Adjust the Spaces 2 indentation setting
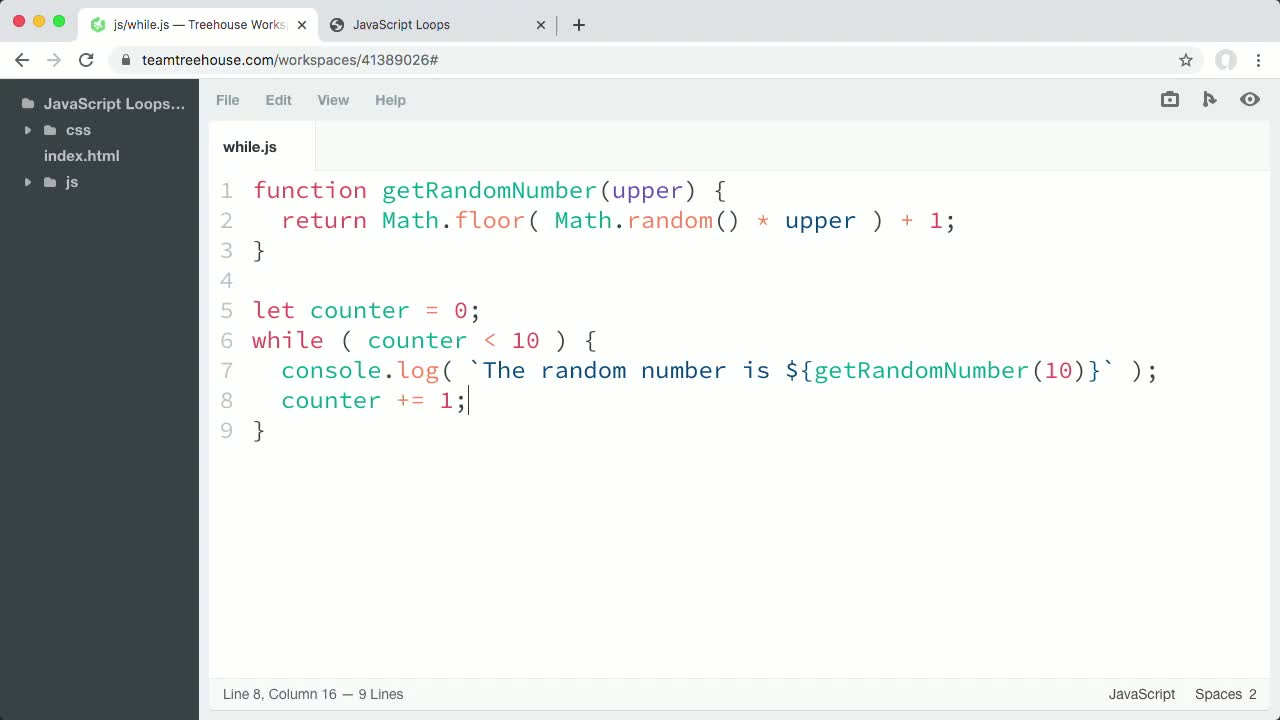This screenshot has height=720, width=1280. [x=1225, y=694]
